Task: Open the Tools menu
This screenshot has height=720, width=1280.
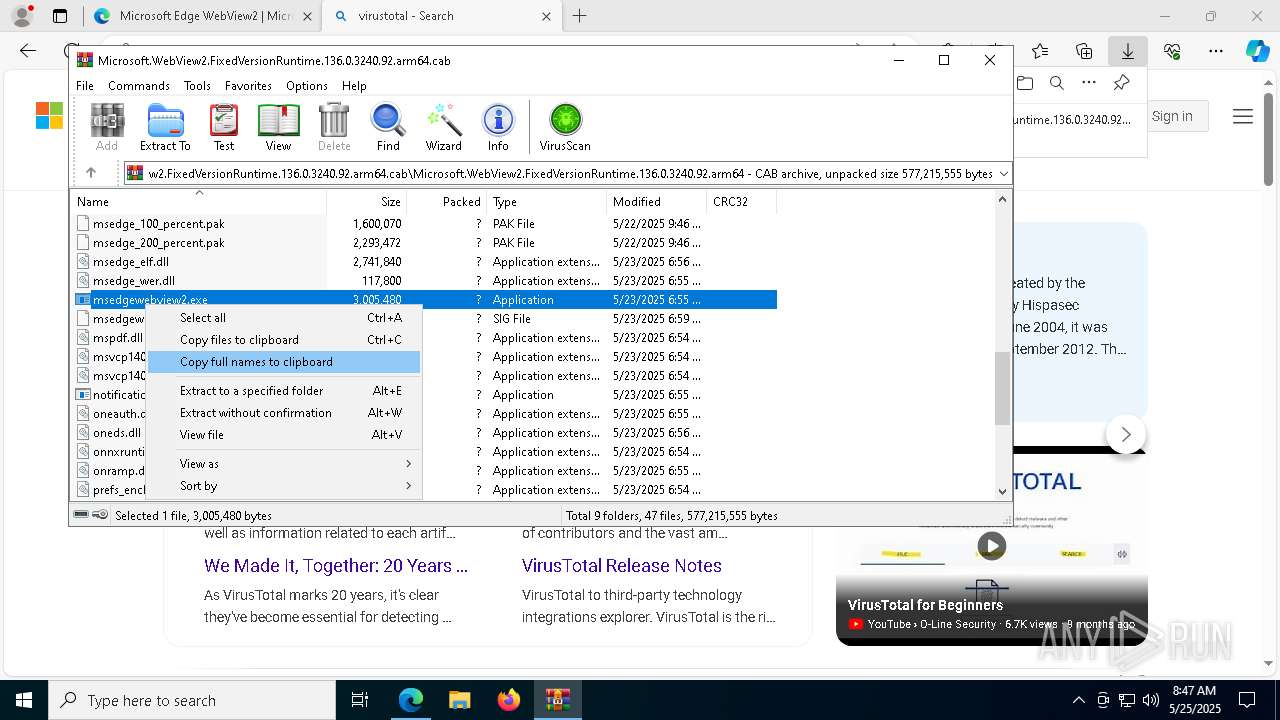Action: pos(197,86)
